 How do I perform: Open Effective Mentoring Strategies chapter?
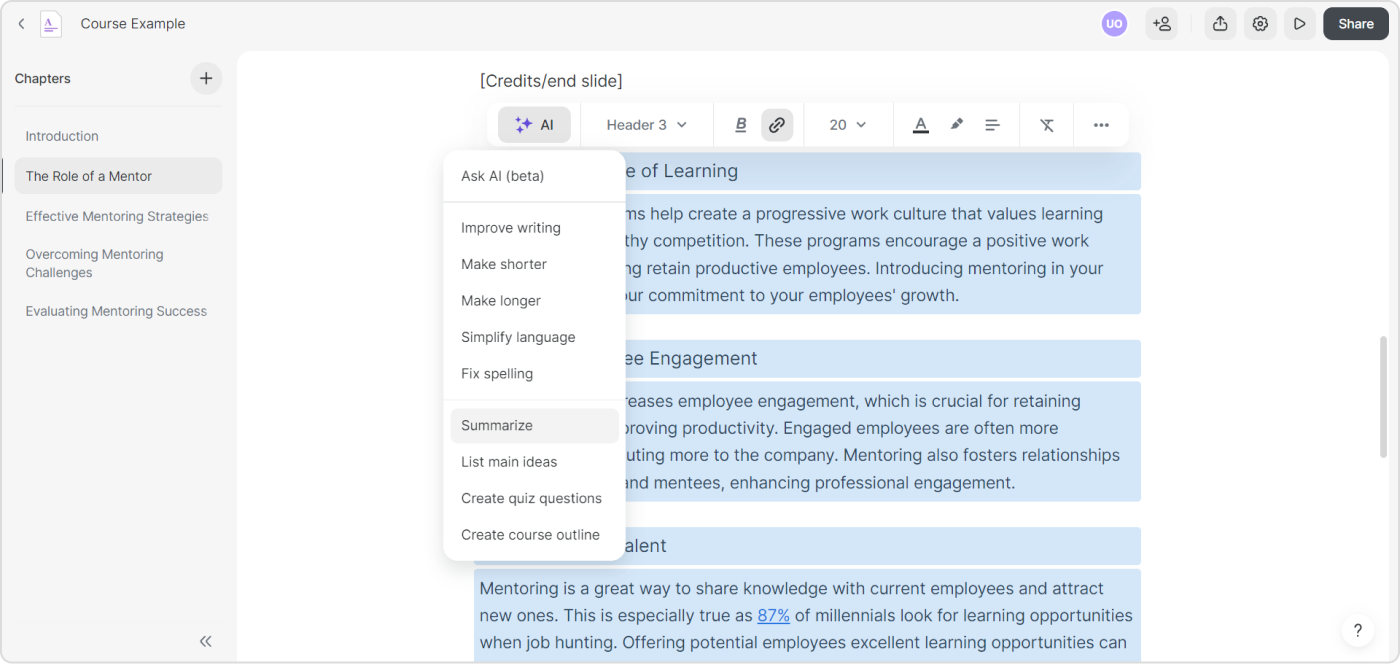pyautogui.click(x=118, y=216)
